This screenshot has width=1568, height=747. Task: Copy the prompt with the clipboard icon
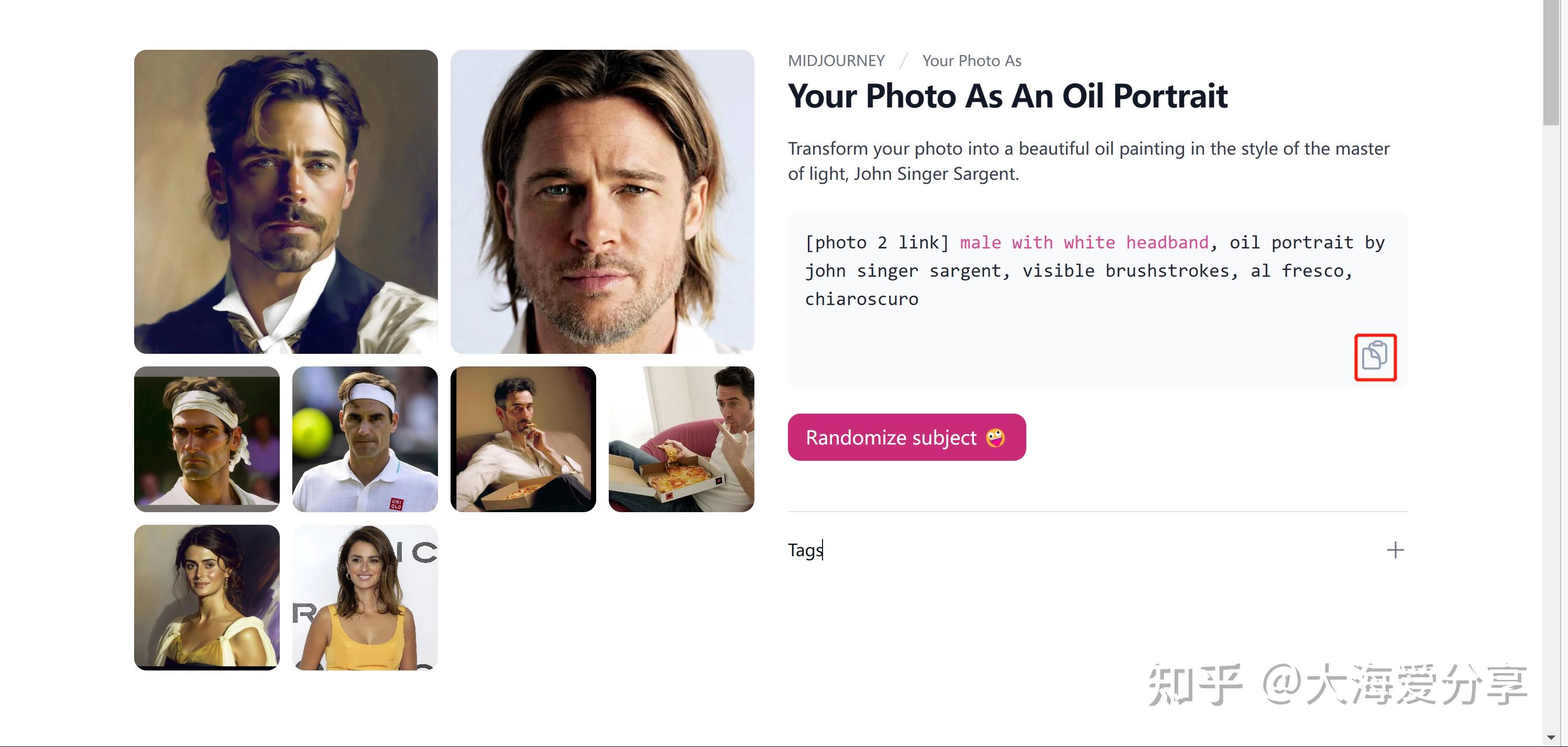click(x=1375, y=356)
